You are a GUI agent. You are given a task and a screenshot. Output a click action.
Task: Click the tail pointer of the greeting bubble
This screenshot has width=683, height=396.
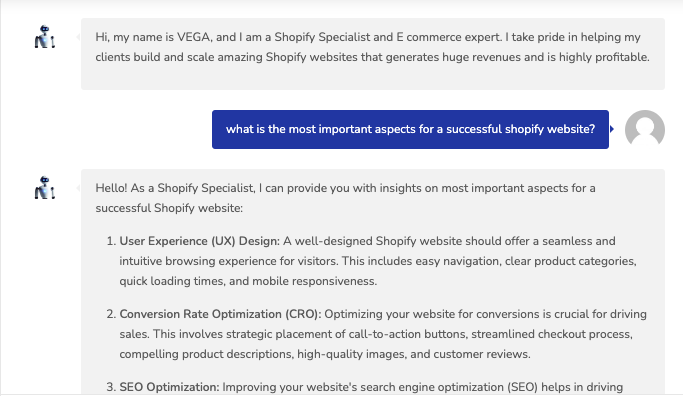click(78, 37)
